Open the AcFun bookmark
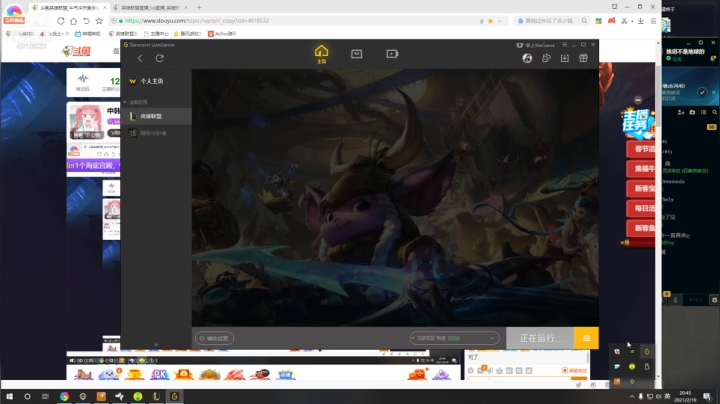Viewport: 720px width, 404px height. coord(222,34)
